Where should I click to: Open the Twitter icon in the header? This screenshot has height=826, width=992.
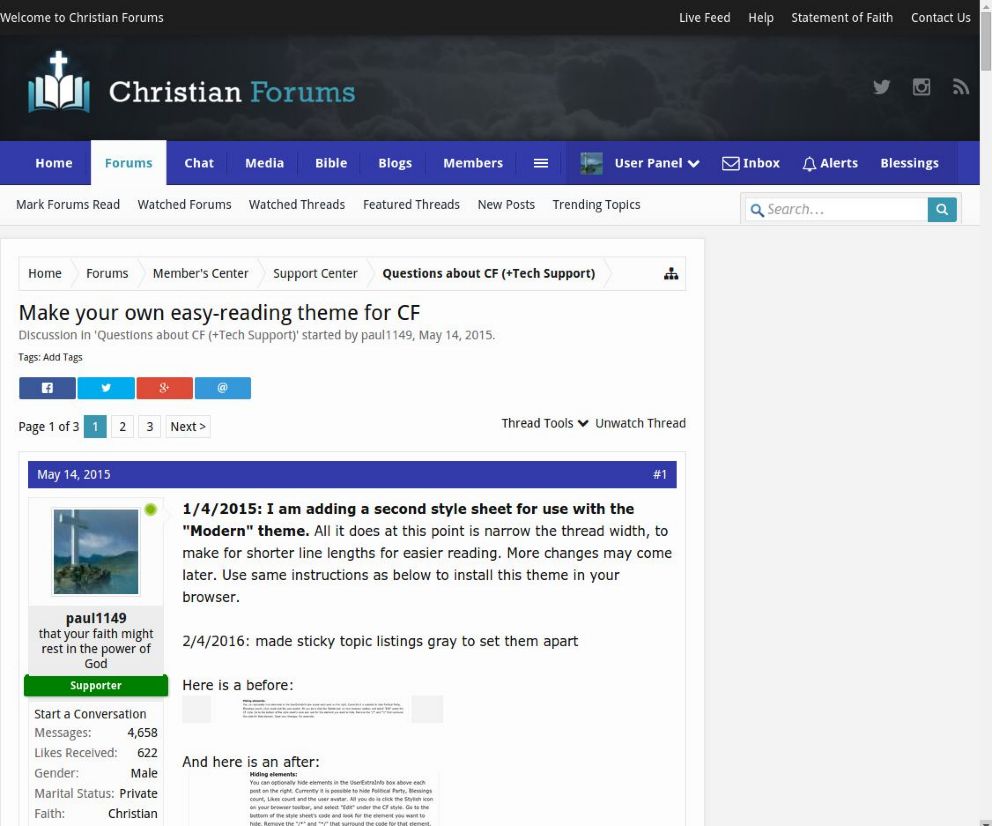click(881, 87)
